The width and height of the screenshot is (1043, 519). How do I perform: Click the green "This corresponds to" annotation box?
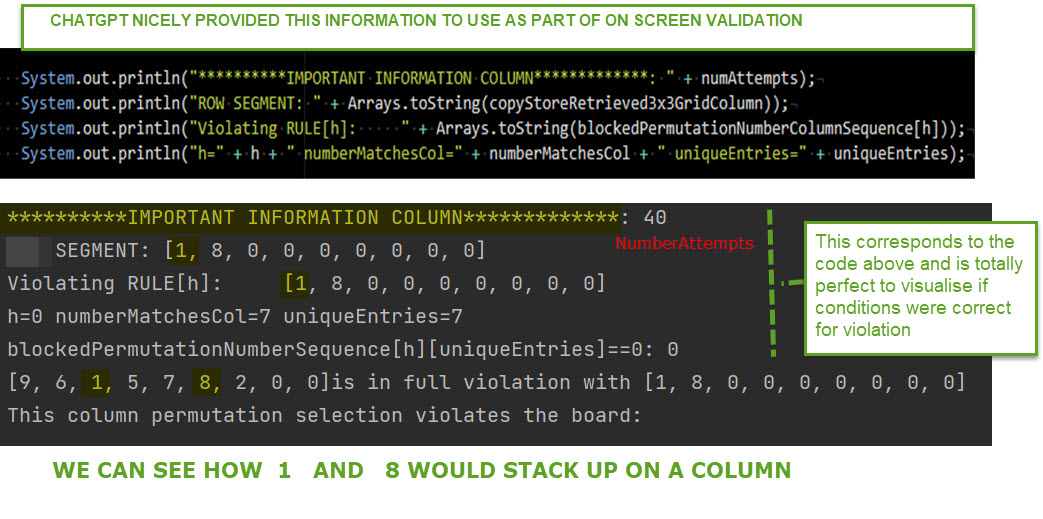pyautogui.click(x=919, y=285)
